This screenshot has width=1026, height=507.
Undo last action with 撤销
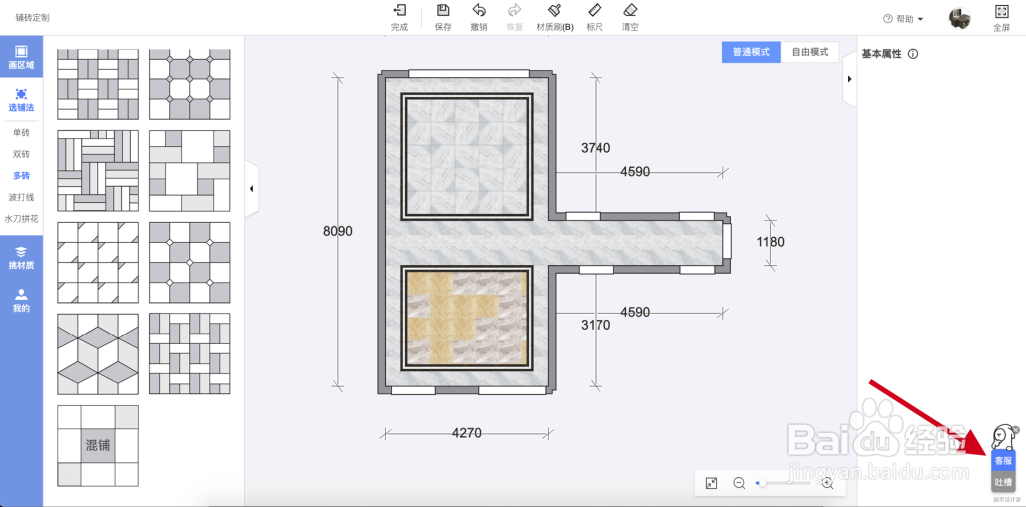[x=479, y=18]
